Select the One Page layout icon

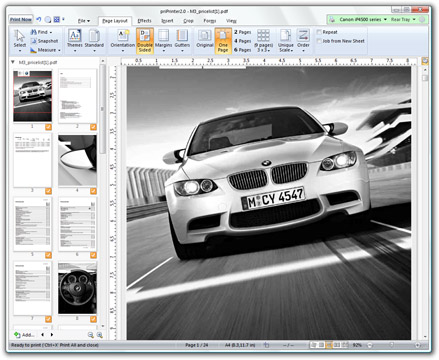pyautogui.click(x=223, y=40)
